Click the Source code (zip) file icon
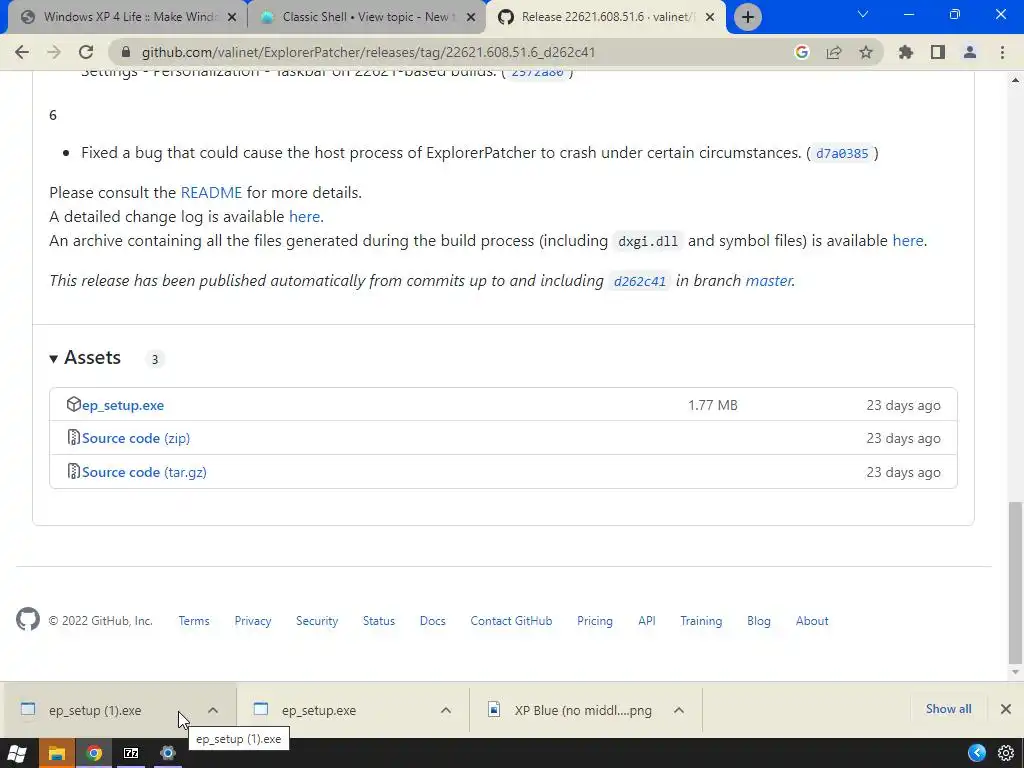This screenshot has width=1024, height=768. click(x=73, y=438)
